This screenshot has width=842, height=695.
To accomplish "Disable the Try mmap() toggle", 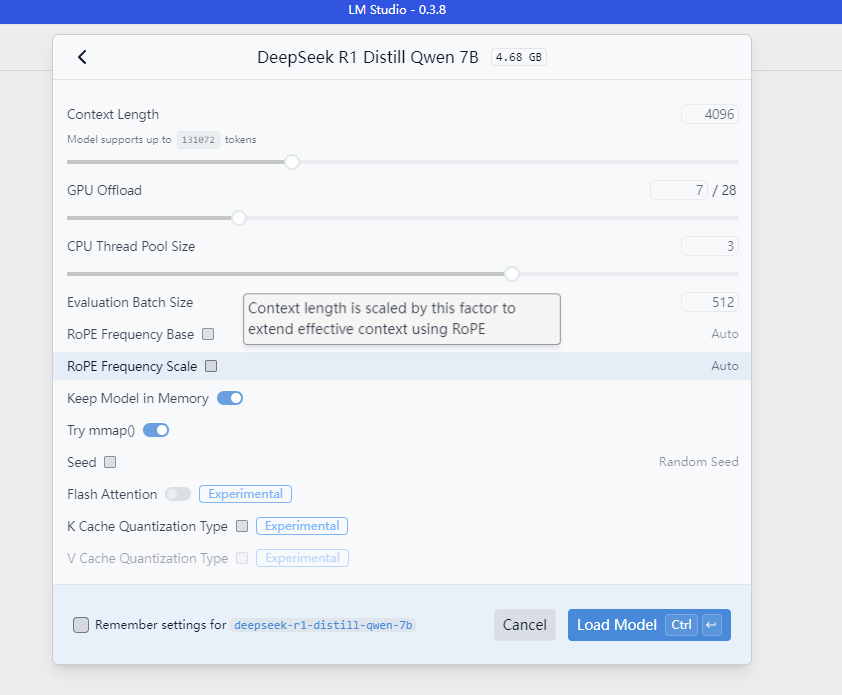I will [x=156, y=430].
